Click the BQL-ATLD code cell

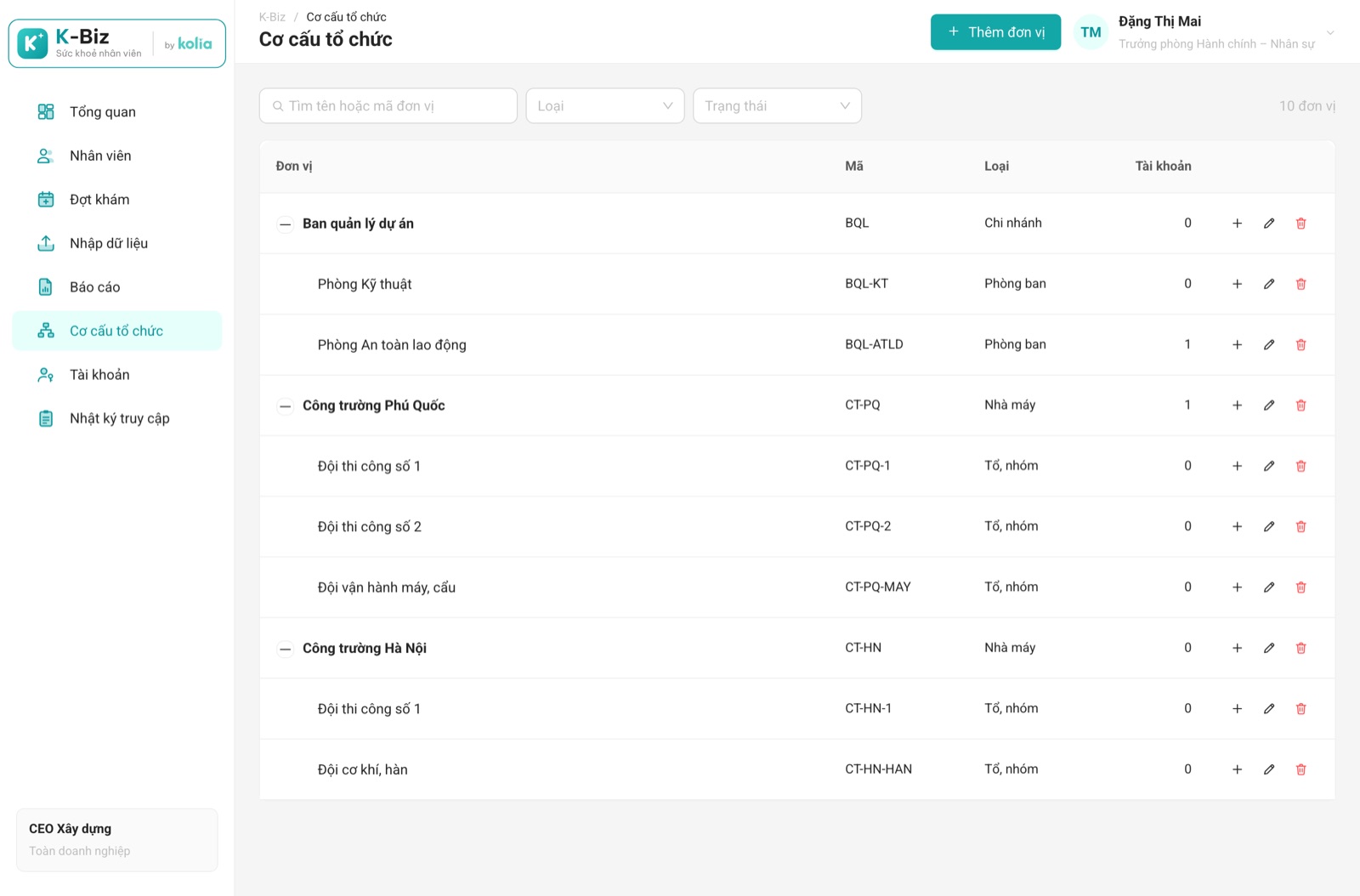coord(874,344)
